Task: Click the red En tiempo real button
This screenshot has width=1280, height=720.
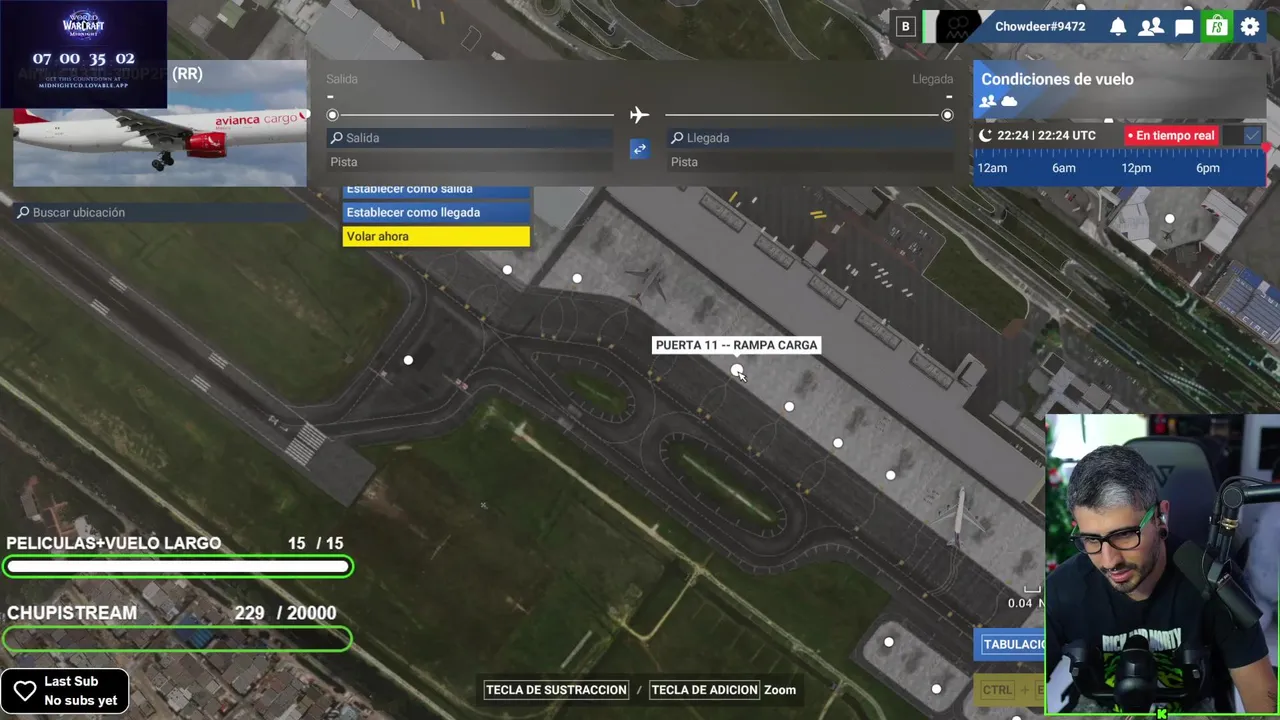Action: click(x=1171, y=135)
